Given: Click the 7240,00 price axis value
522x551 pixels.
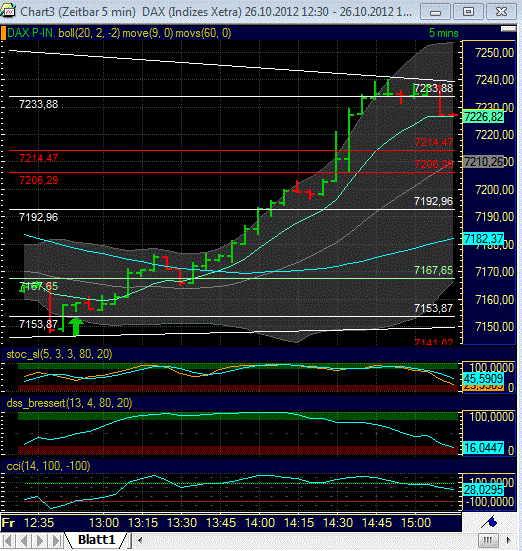Looking at the screenshot, I should [494, 80].
